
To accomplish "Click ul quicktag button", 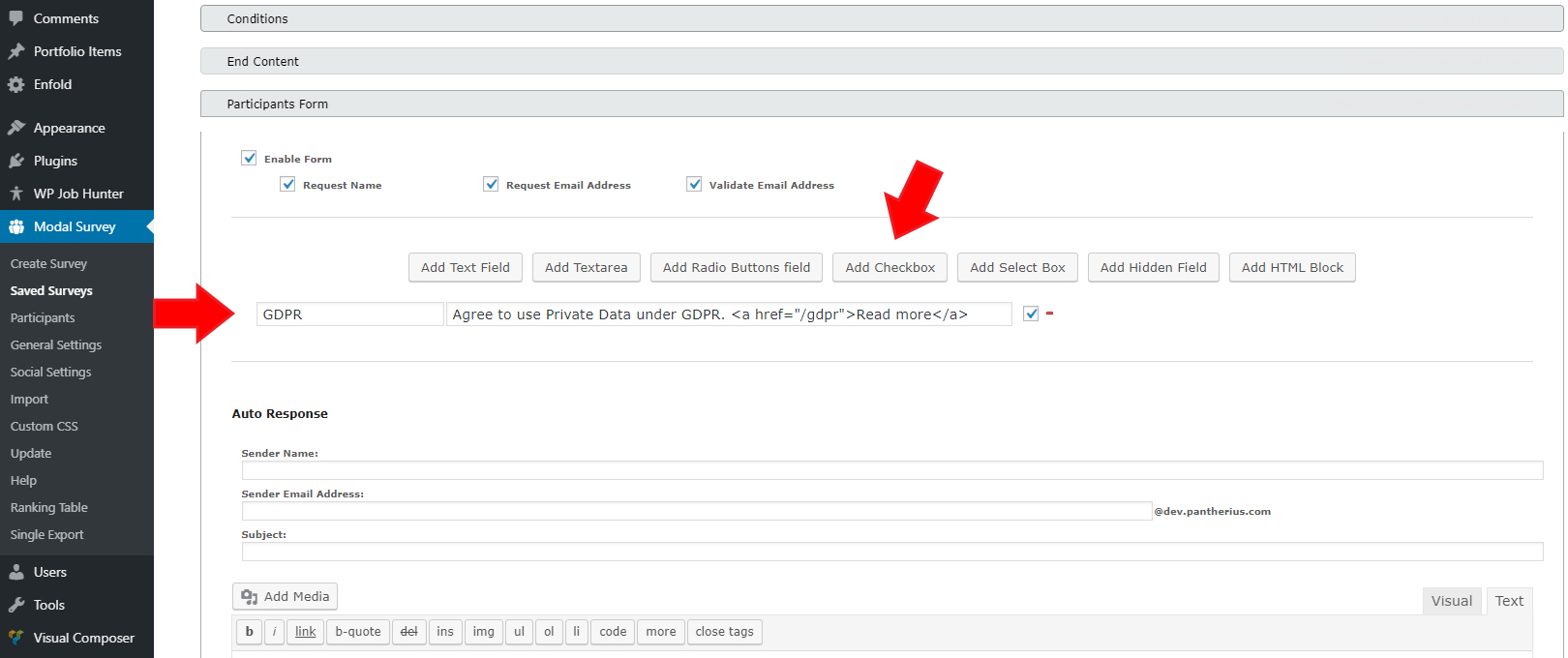I will (519, 632).
